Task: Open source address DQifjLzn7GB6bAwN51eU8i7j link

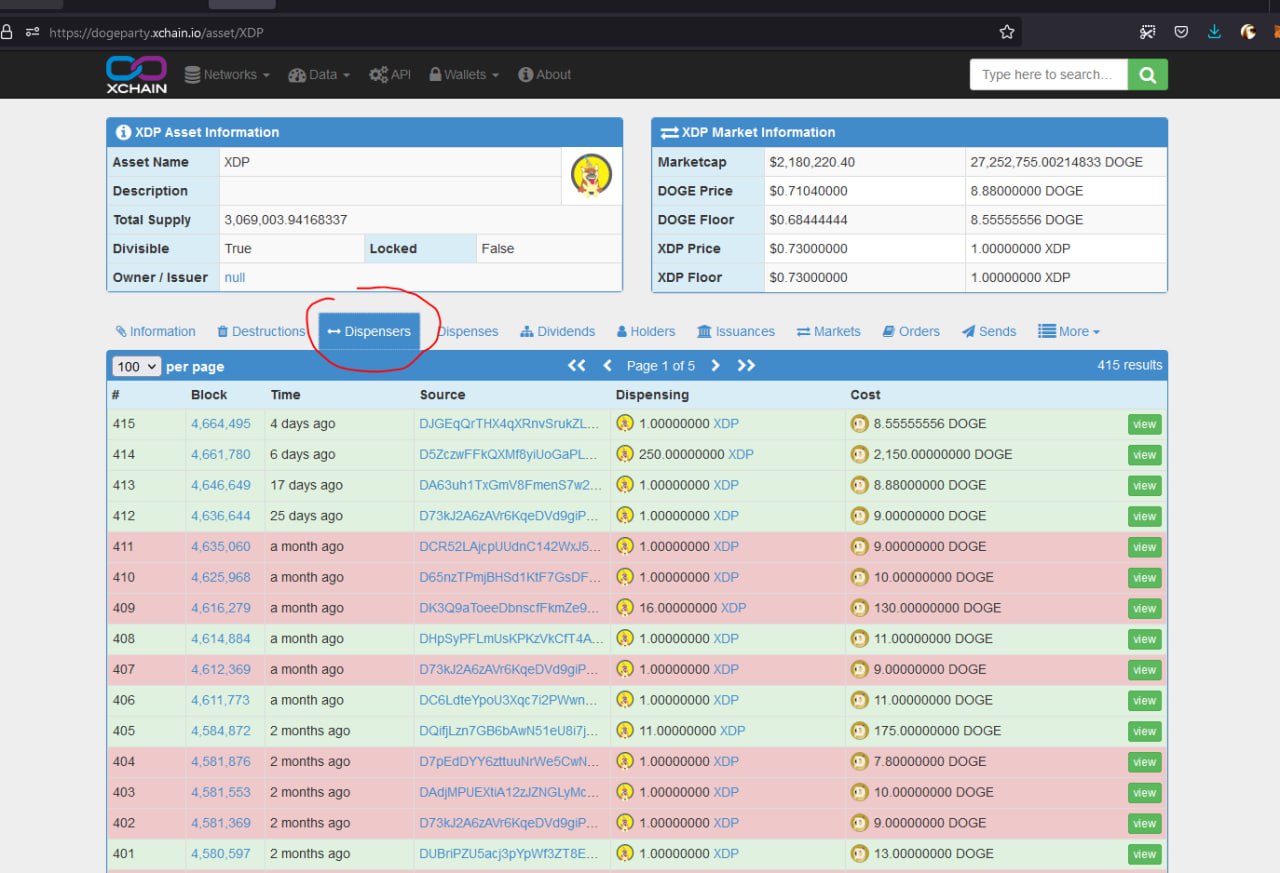Action: pos(511,731)
